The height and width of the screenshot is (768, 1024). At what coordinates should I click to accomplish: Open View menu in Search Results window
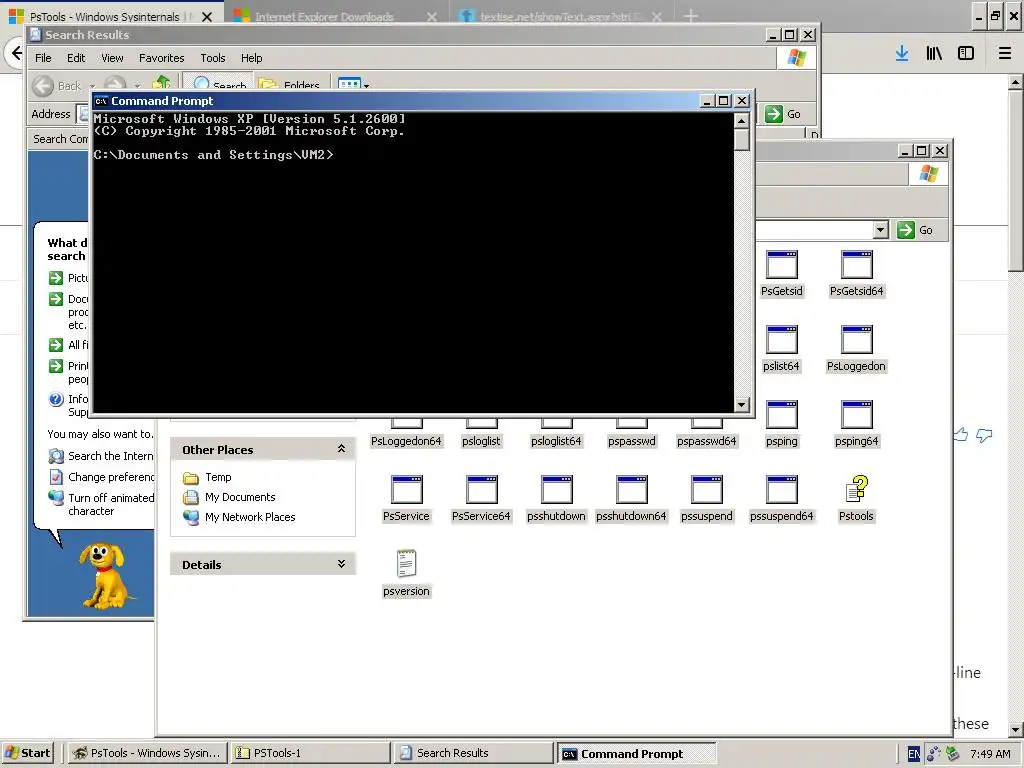point(112,58)
